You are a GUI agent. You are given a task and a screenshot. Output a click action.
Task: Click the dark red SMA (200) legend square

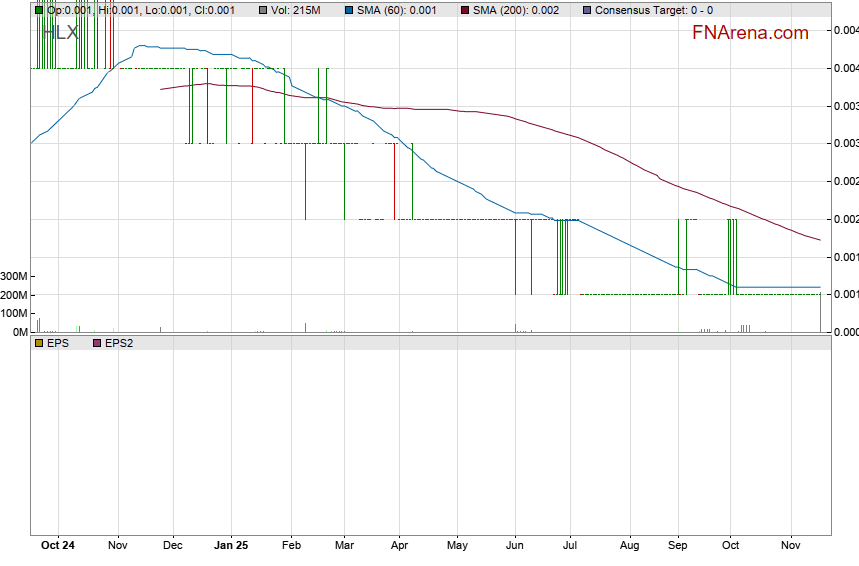pos(465,10)
